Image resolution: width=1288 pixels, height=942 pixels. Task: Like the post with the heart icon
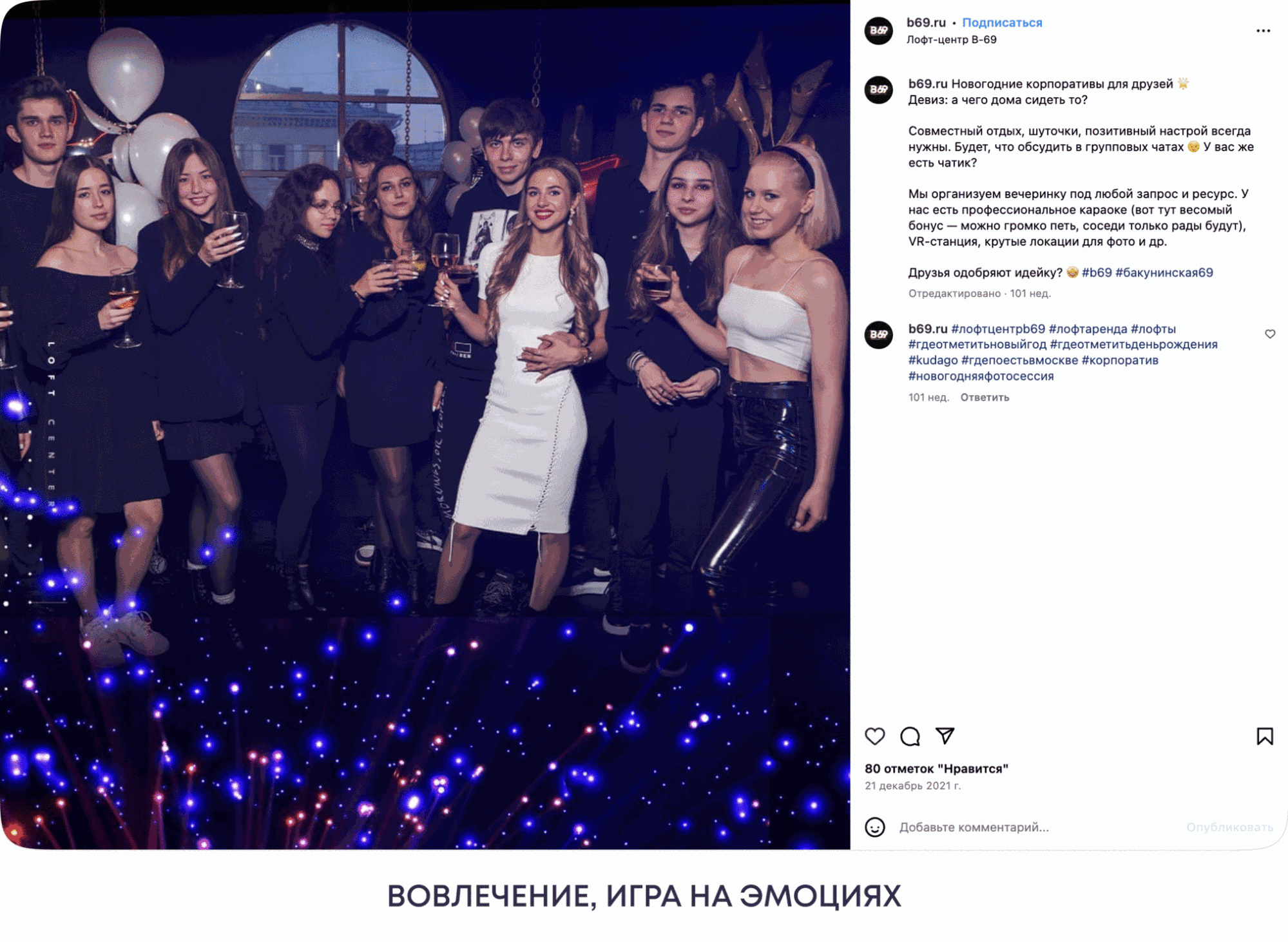point(874,736)
